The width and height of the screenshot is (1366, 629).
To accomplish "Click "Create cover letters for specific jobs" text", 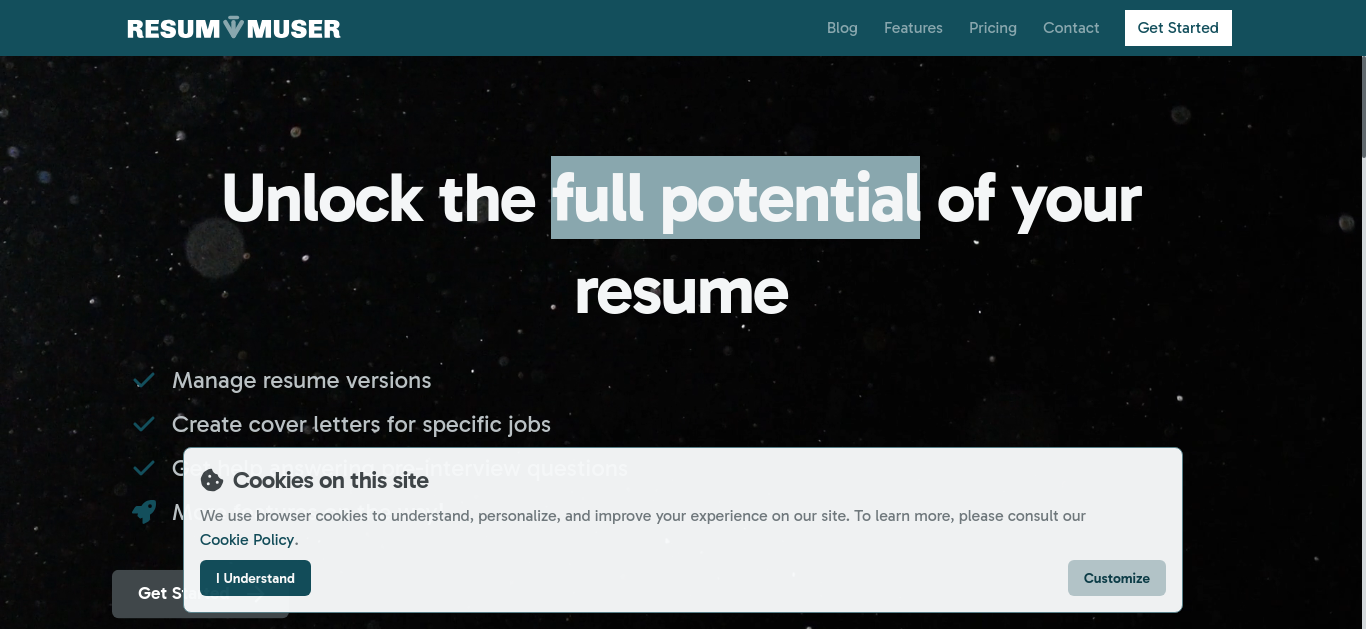I will (361, 424).
